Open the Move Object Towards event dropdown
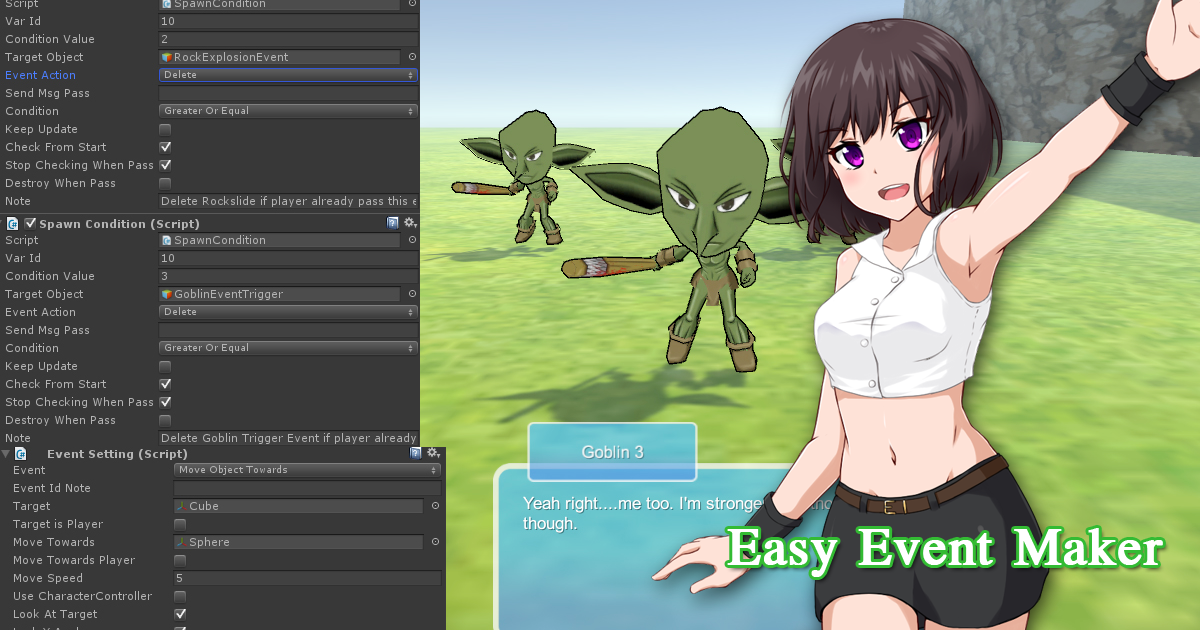 click(307, 470)
